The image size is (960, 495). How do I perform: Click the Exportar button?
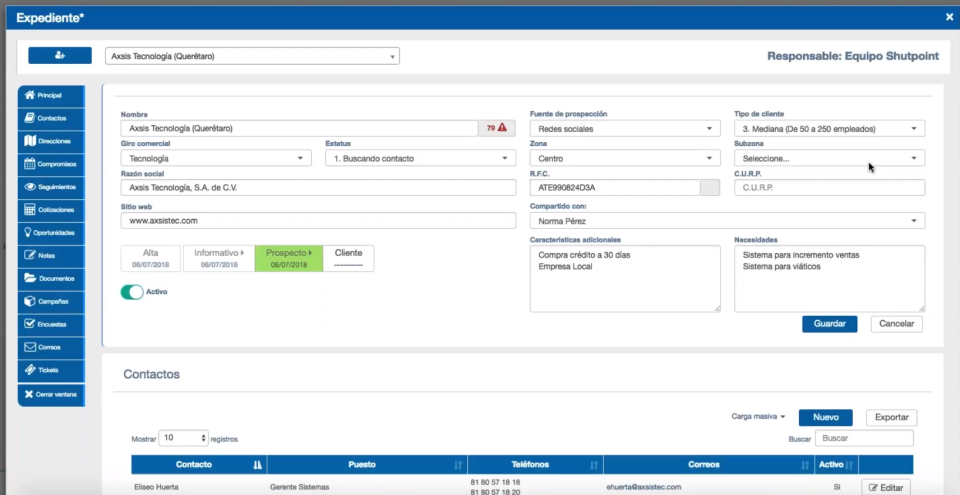tap(891, 417)
